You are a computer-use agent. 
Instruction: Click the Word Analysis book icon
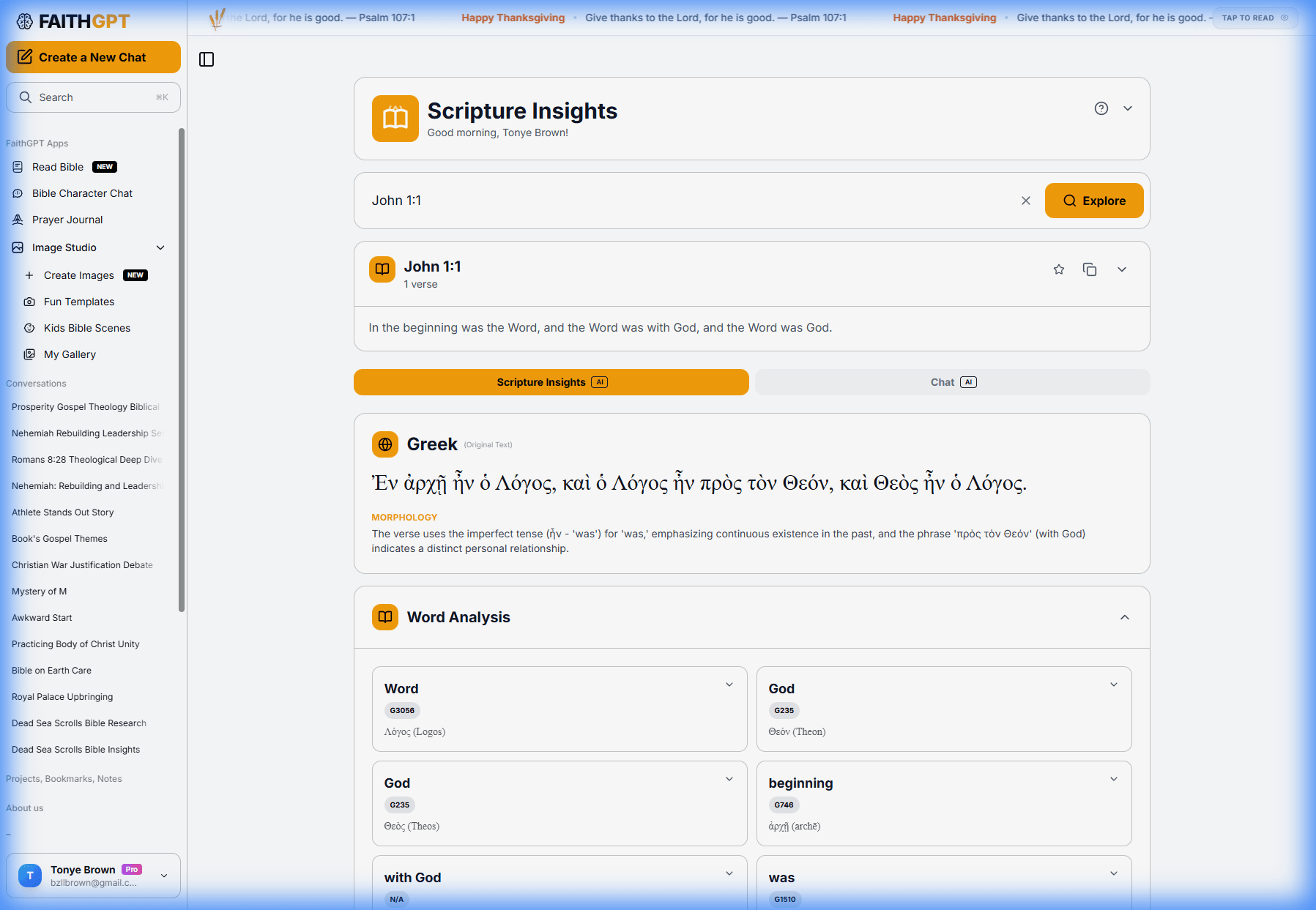coord(385,617)
